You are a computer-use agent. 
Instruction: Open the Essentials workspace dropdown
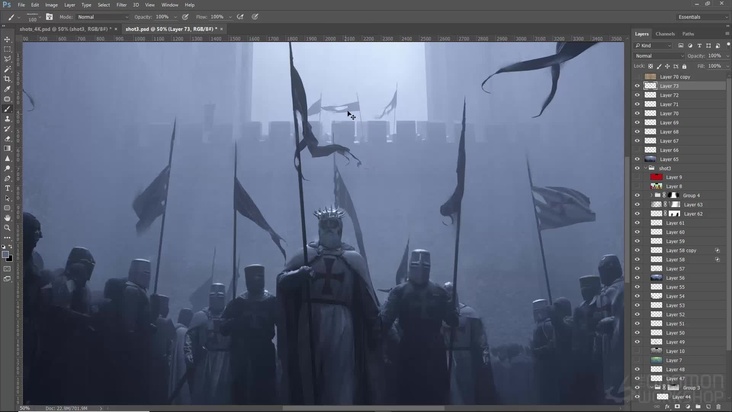(x=700, y=17)
